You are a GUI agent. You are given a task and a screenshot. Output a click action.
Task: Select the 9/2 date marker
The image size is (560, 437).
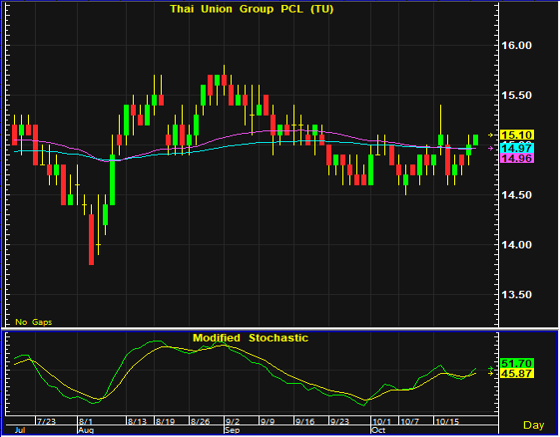(232, 422)
